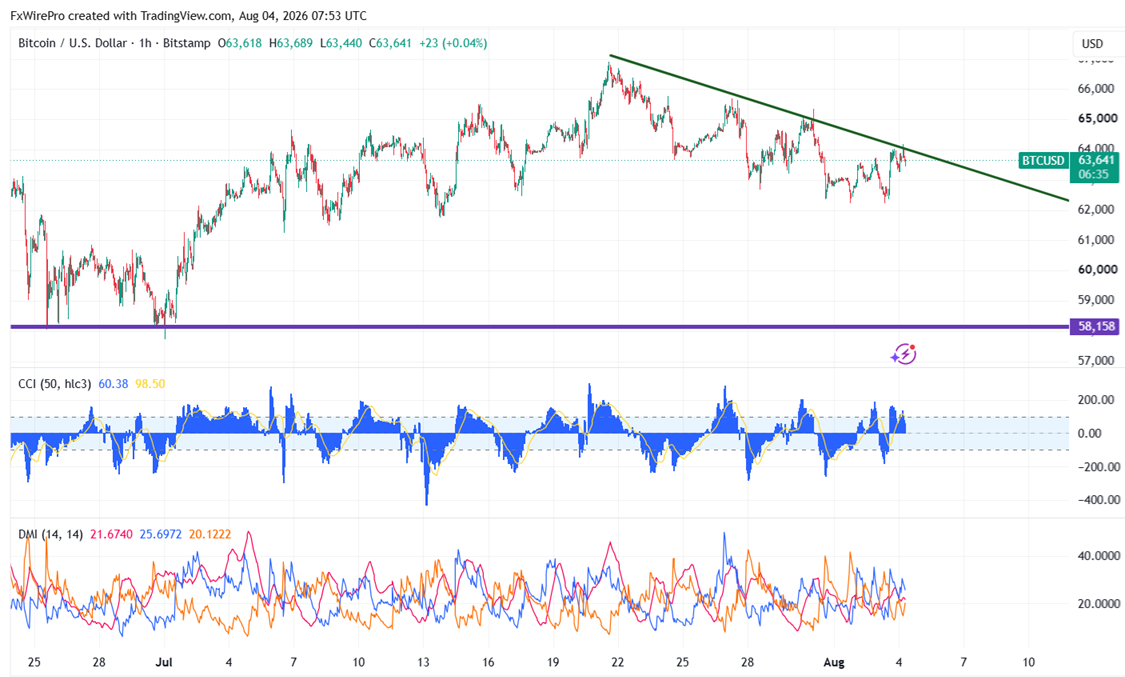Click the FxWirePro TradingView attribution header

(189, 15)
